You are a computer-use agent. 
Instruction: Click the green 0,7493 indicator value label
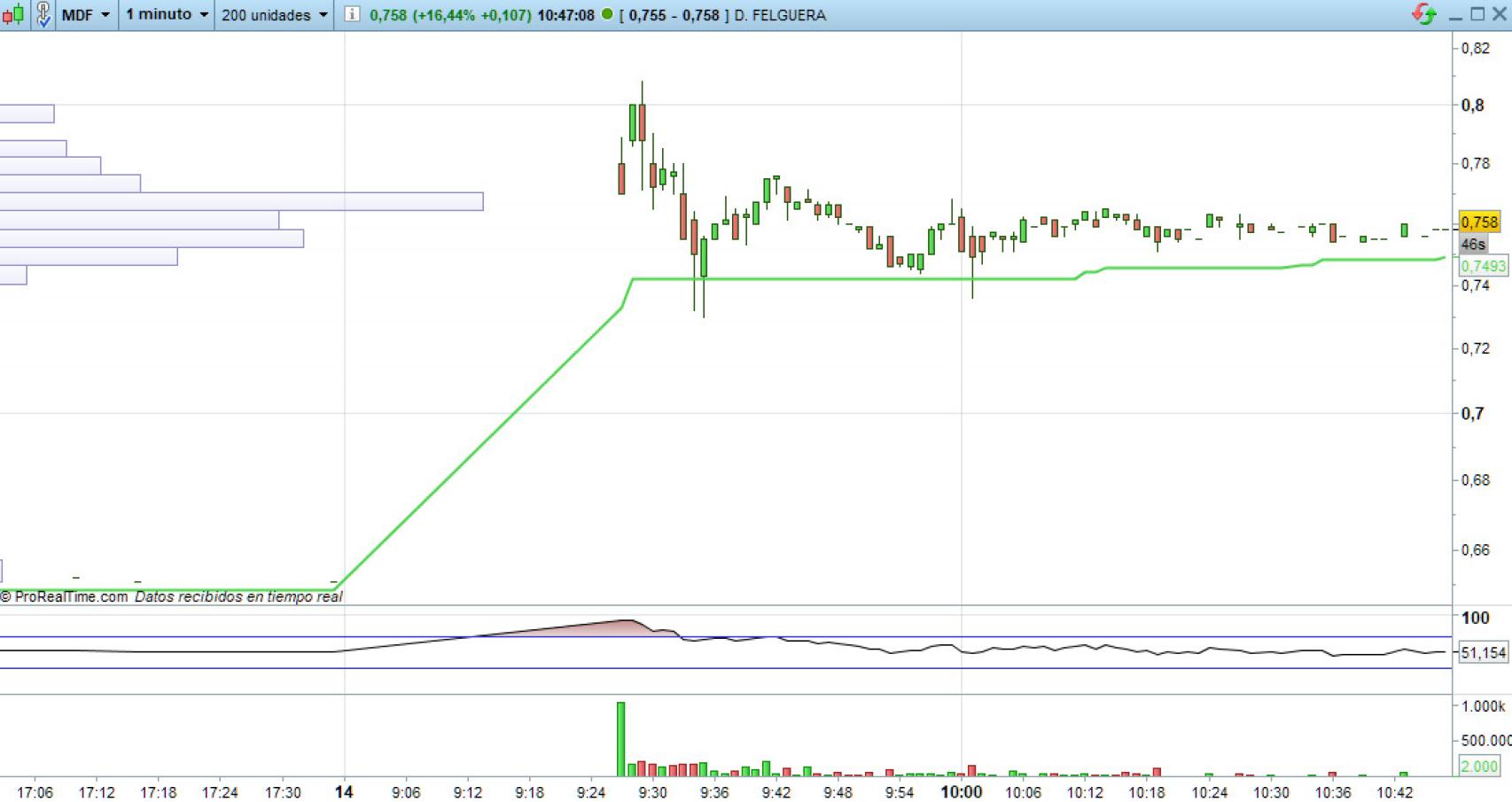pos(1482,266)
